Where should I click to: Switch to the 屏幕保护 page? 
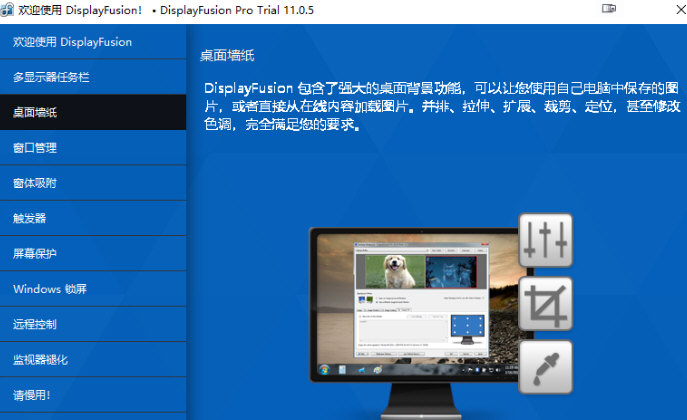[x=93, y=254]
